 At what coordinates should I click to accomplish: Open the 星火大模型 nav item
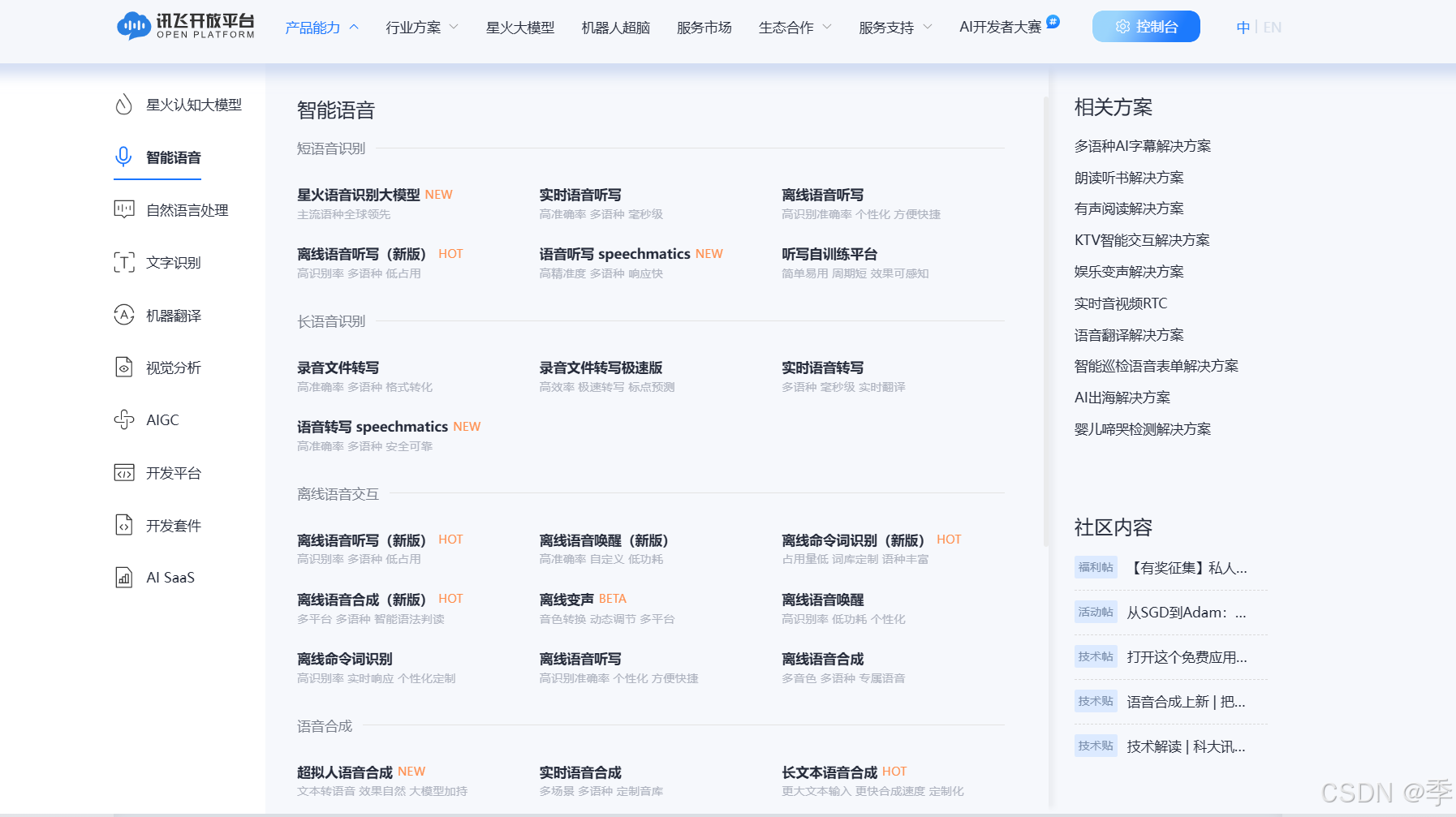click(520, 28)
